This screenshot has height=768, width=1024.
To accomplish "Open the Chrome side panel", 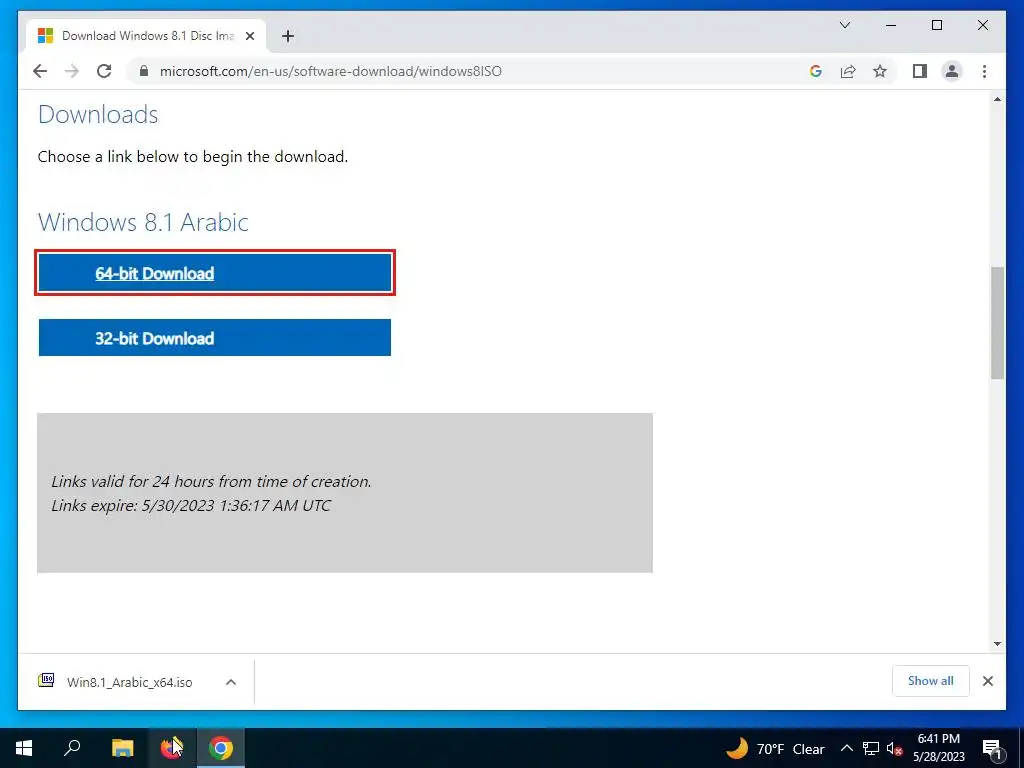I will point(920,71).
